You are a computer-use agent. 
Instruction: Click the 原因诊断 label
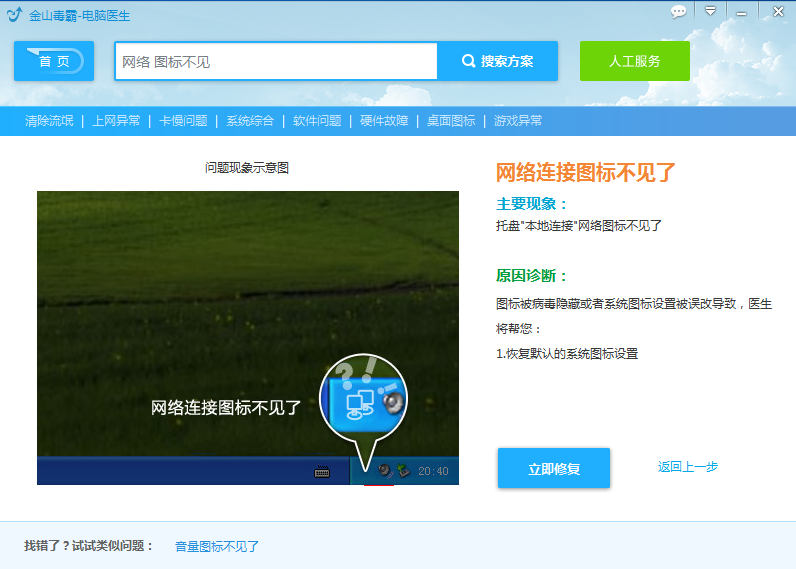(530, 276)
